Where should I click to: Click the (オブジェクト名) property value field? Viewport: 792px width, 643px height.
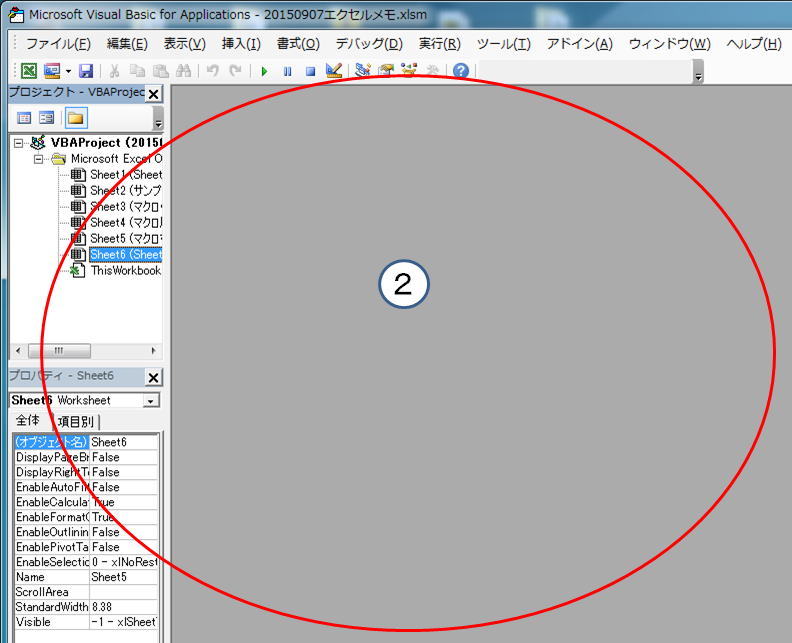pos(123,442)
